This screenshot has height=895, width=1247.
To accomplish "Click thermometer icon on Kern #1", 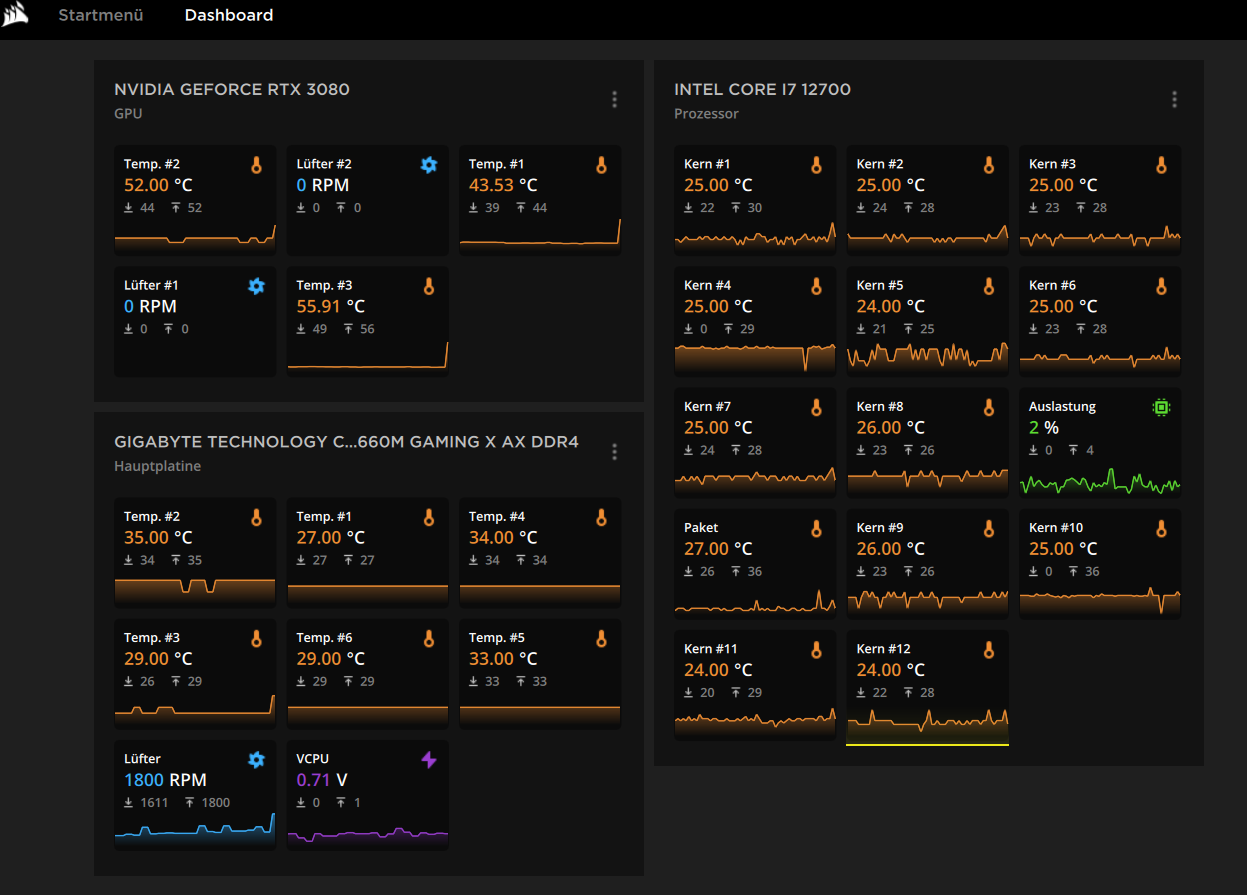I will pyautogui.click(x=816, y=165).
